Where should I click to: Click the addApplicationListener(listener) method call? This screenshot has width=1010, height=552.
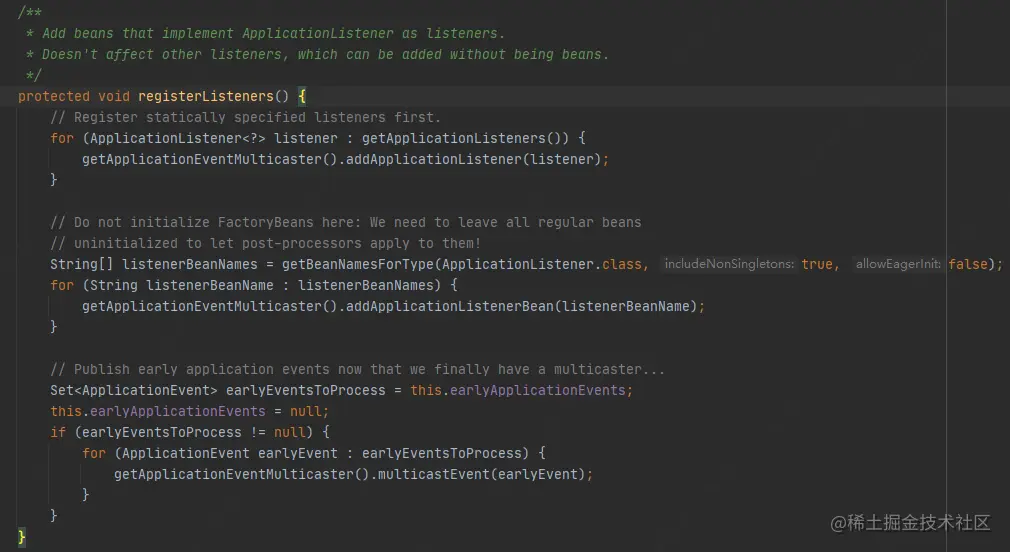473,159
